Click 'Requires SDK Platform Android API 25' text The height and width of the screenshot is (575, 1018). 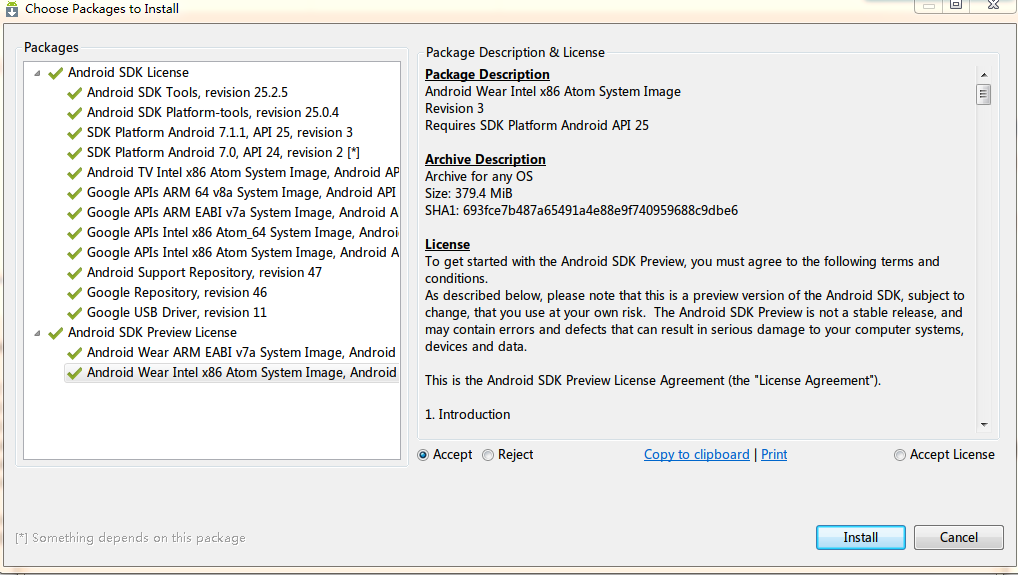536,125
